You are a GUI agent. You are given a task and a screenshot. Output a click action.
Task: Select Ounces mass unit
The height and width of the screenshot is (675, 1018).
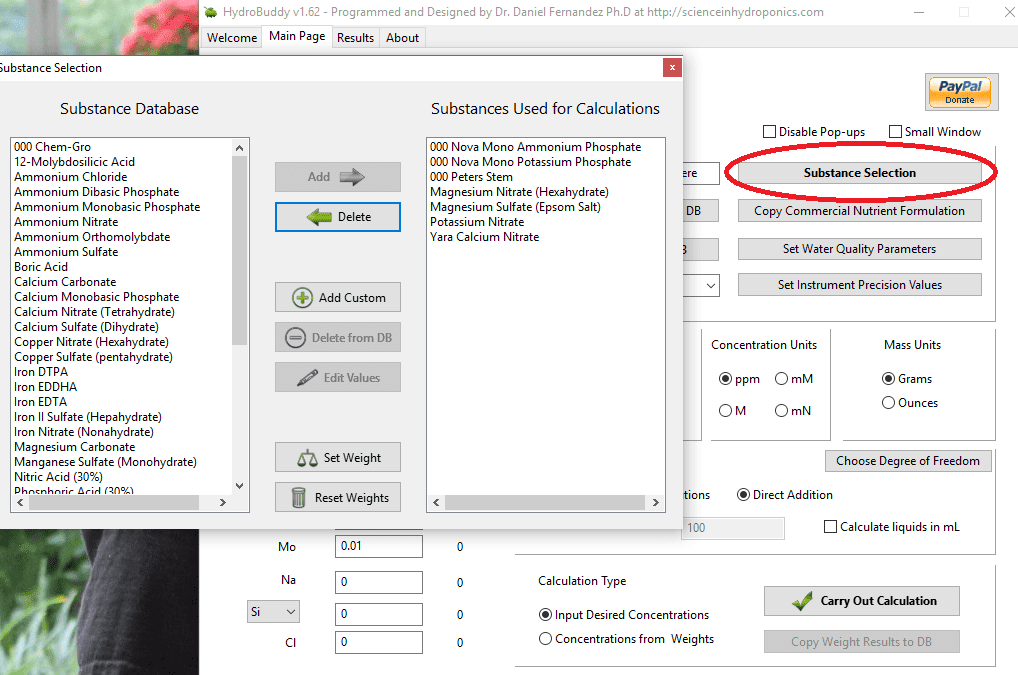point(888,402)
